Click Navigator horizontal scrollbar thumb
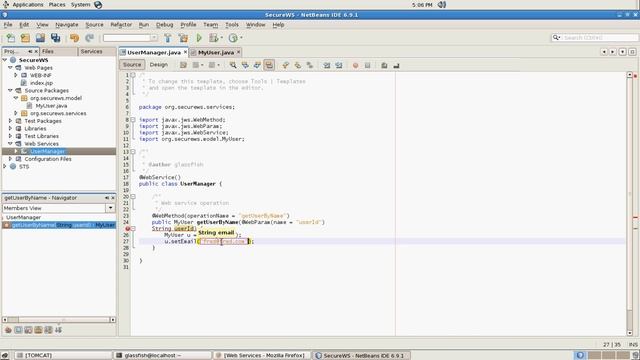The width and height of the screenshot is (640, 360). pyautogui.click(x=13, y=320)
